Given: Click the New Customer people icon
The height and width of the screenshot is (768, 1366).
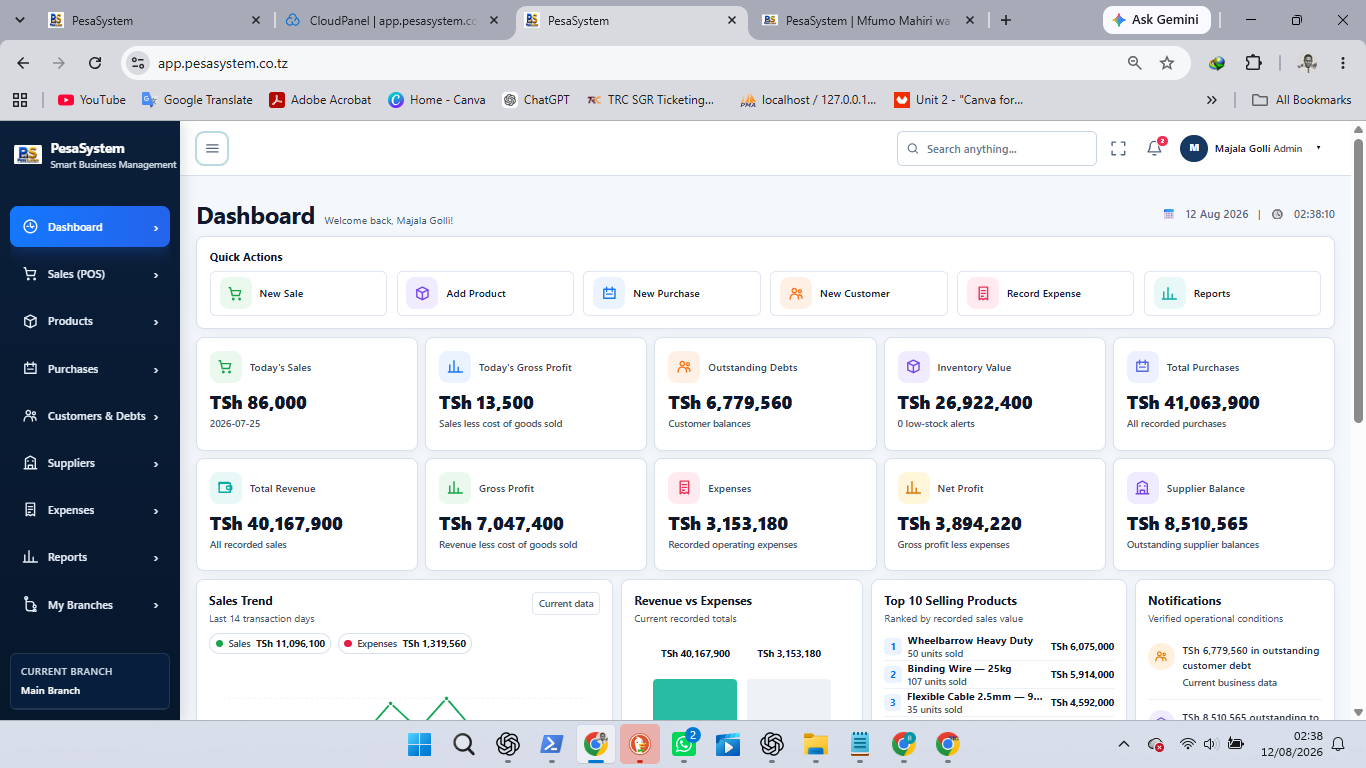Looking at the screenshot, I should point(796,294).
